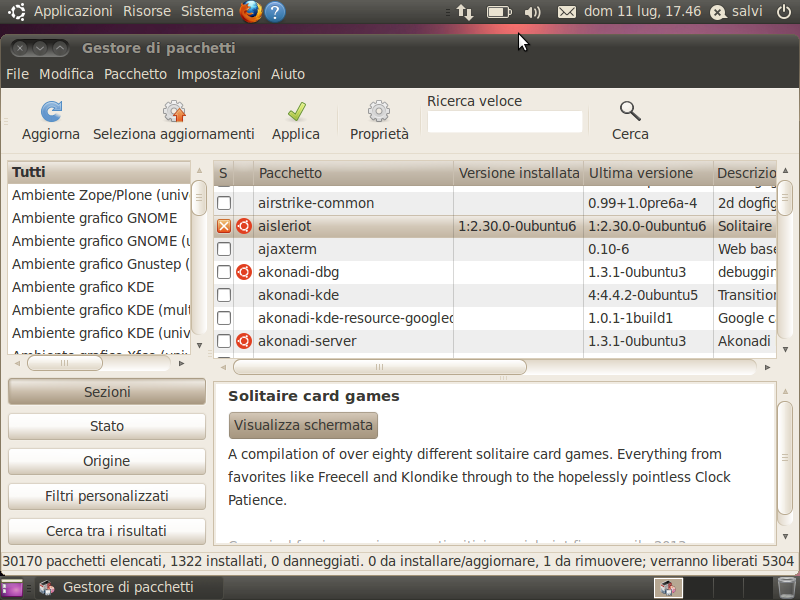The height and width of the screenshot is (600, 800).
Task: Check the battery status indicator
Action: click(x=499, y=12)
